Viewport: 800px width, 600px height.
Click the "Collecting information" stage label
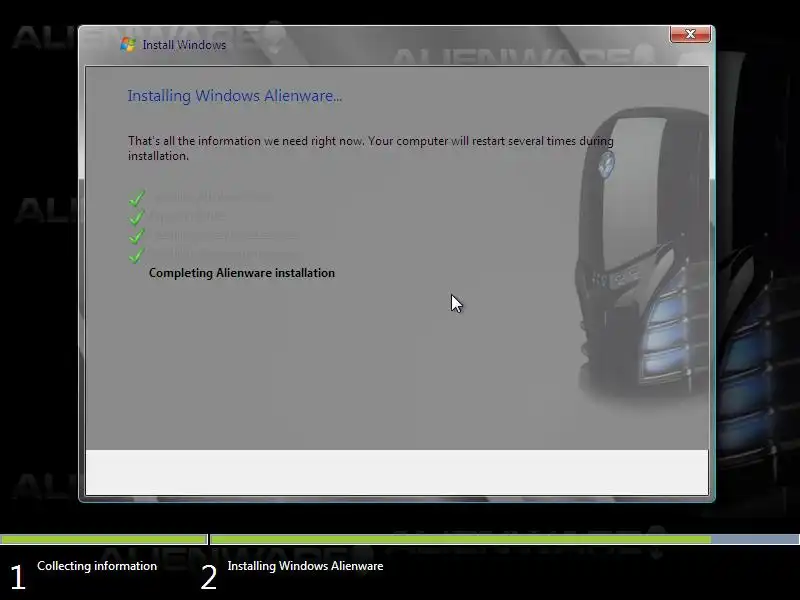[x=97, y=566]
